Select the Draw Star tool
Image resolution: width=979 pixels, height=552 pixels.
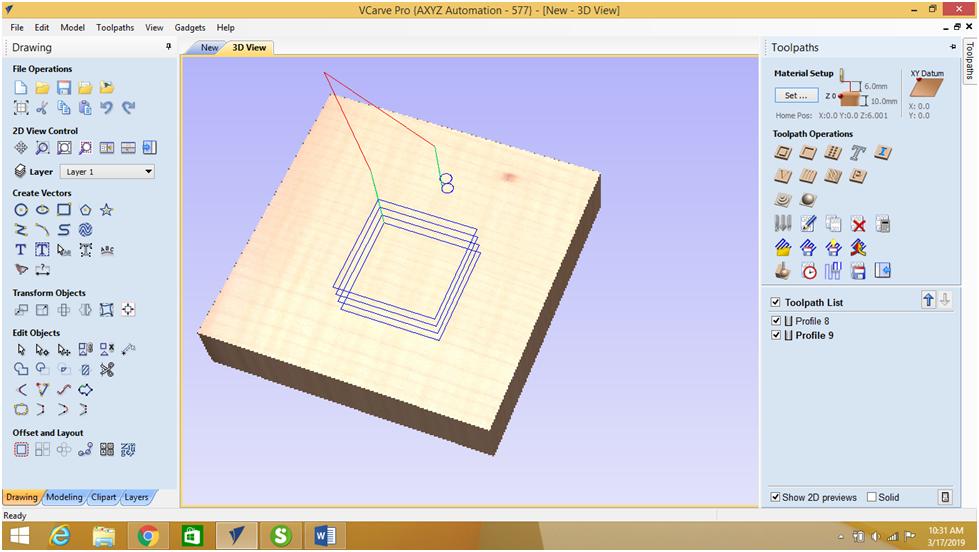coord(107,210)
